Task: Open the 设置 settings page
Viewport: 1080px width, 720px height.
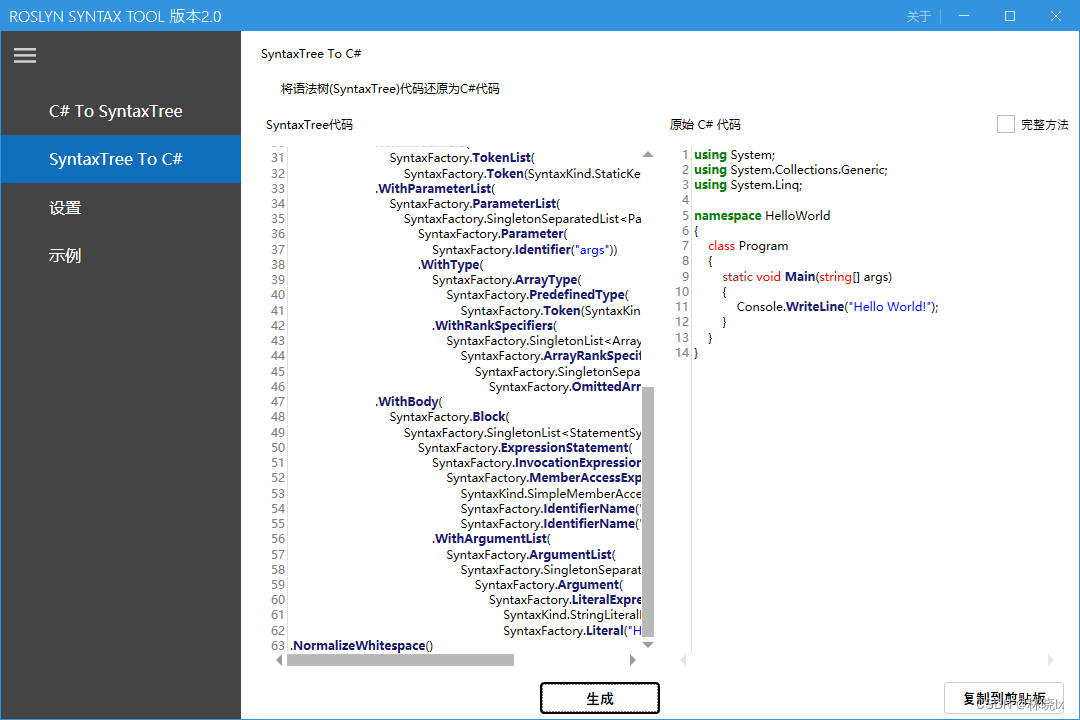Action: [121, 207]
